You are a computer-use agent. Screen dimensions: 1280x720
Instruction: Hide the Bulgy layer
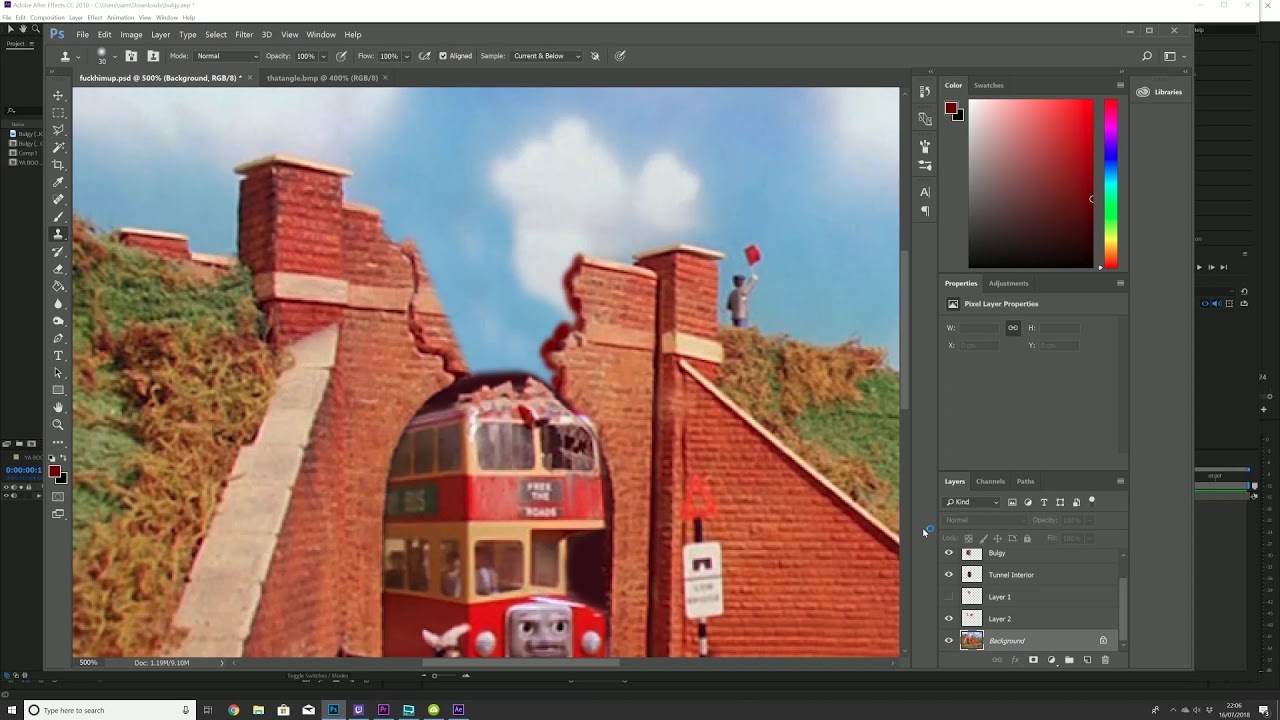coord(949,553)
